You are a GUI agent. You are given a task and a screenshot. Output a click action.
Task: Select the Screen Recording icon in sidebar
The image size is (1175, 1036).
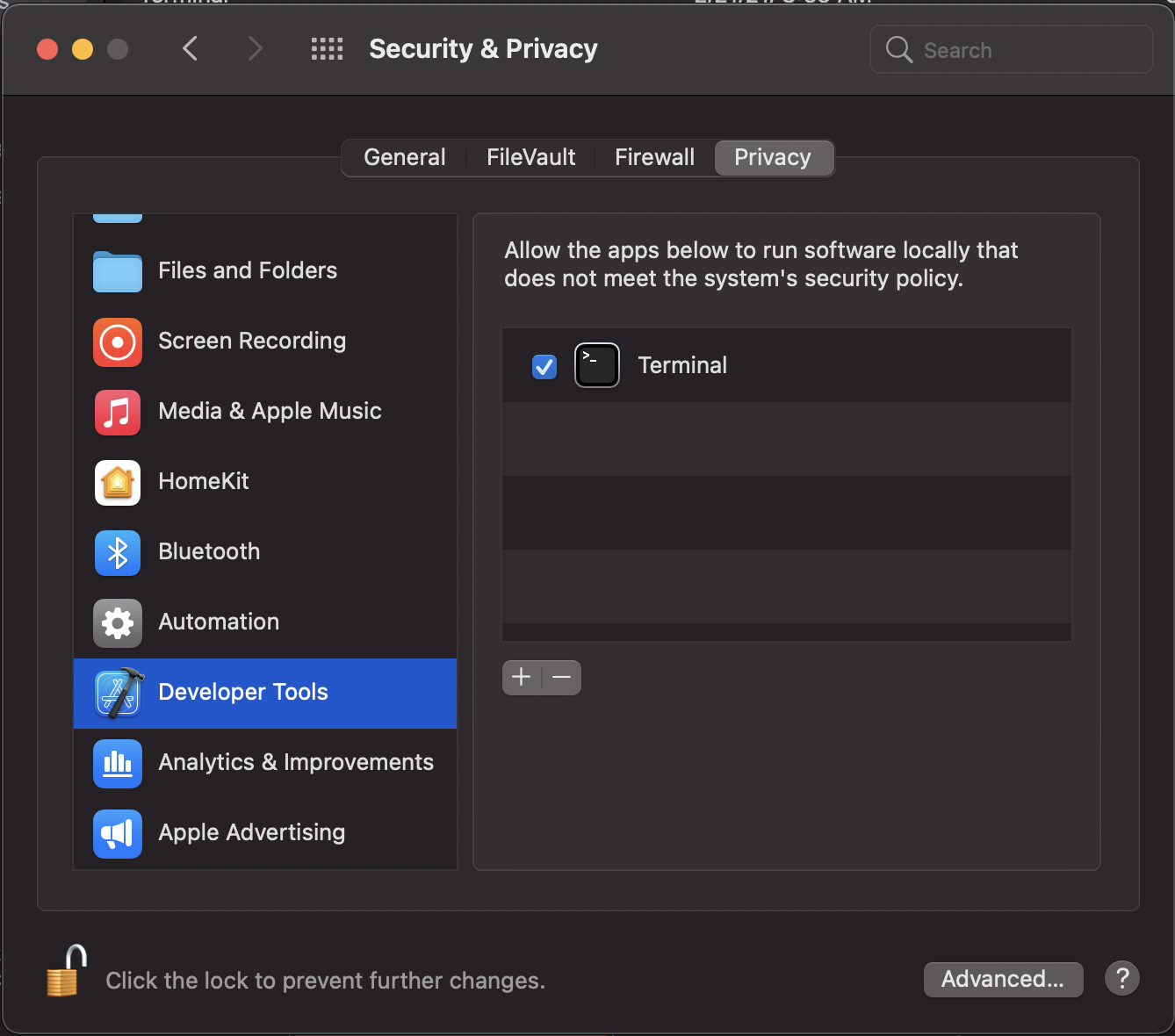tap(118, 342)
